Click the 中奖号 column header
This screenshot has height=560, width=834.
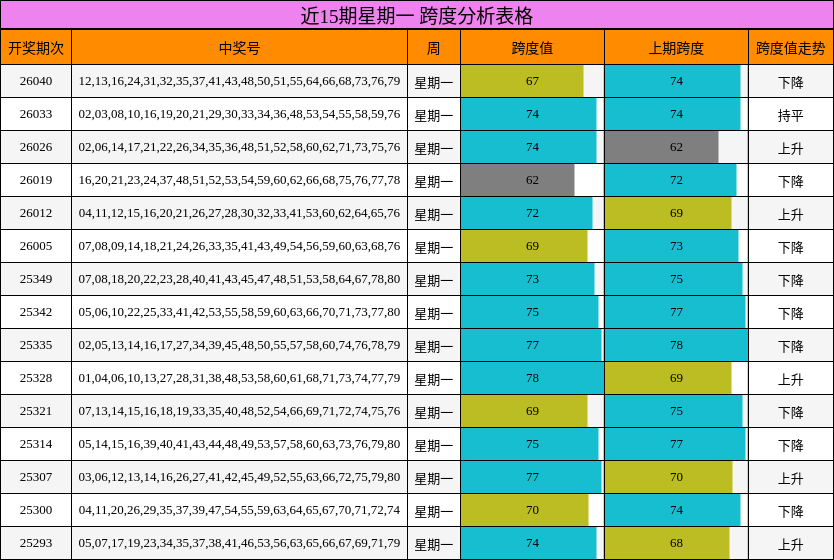pyautogui.click(x=239, y=48)
